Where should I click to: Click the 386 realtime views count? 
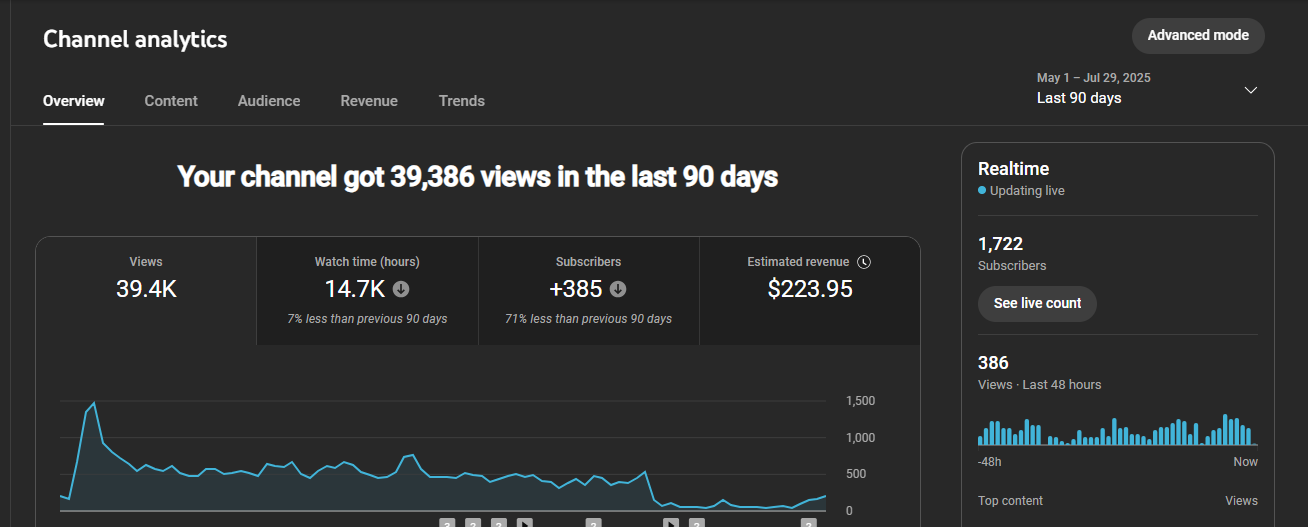(993, 363)
